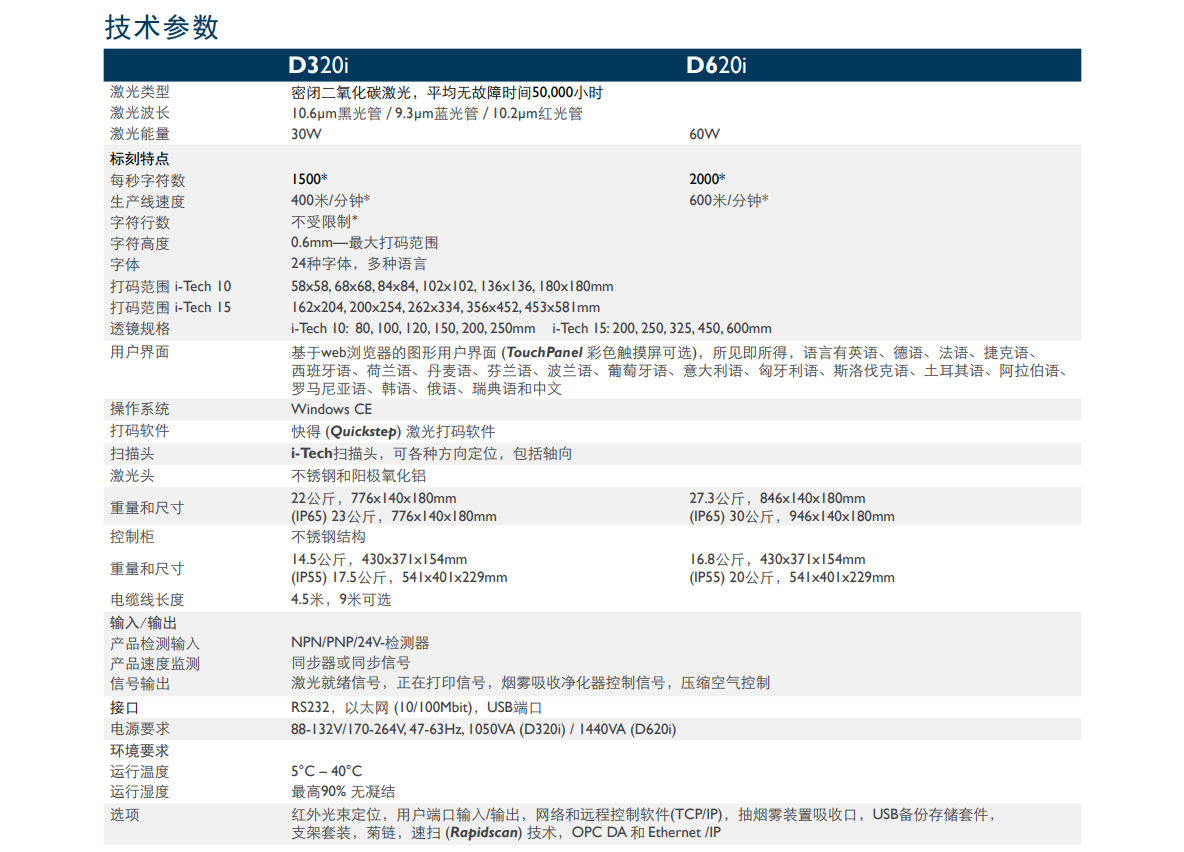The image size is (1184, 852).
Task: Select the 最高90% 无凝结 humidity value
Action: [x=344, y=792]
